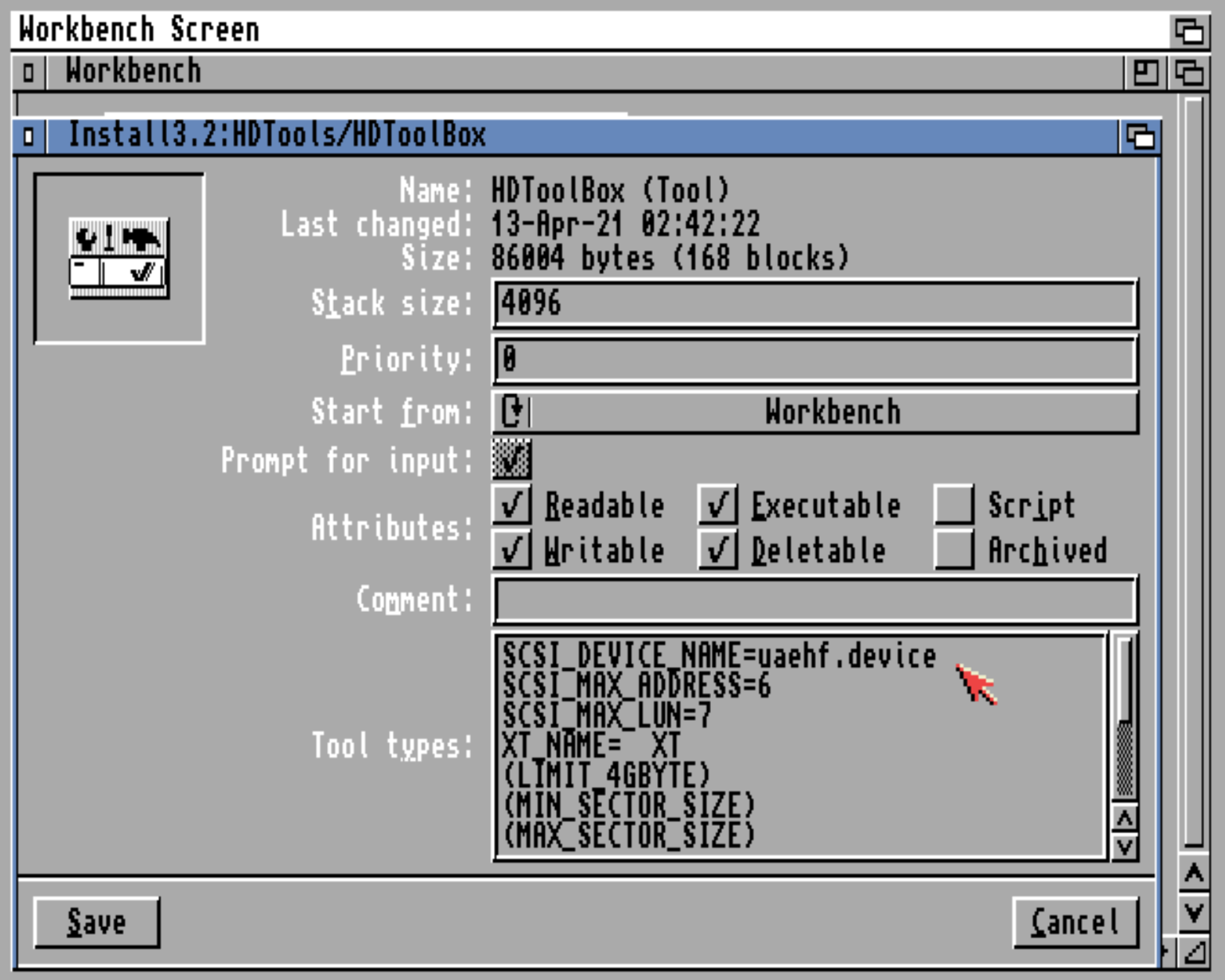The height and width of the screenshot is (980, 1225).
Task: Enable the Script attribute checkbox
Action: point(953,504)
